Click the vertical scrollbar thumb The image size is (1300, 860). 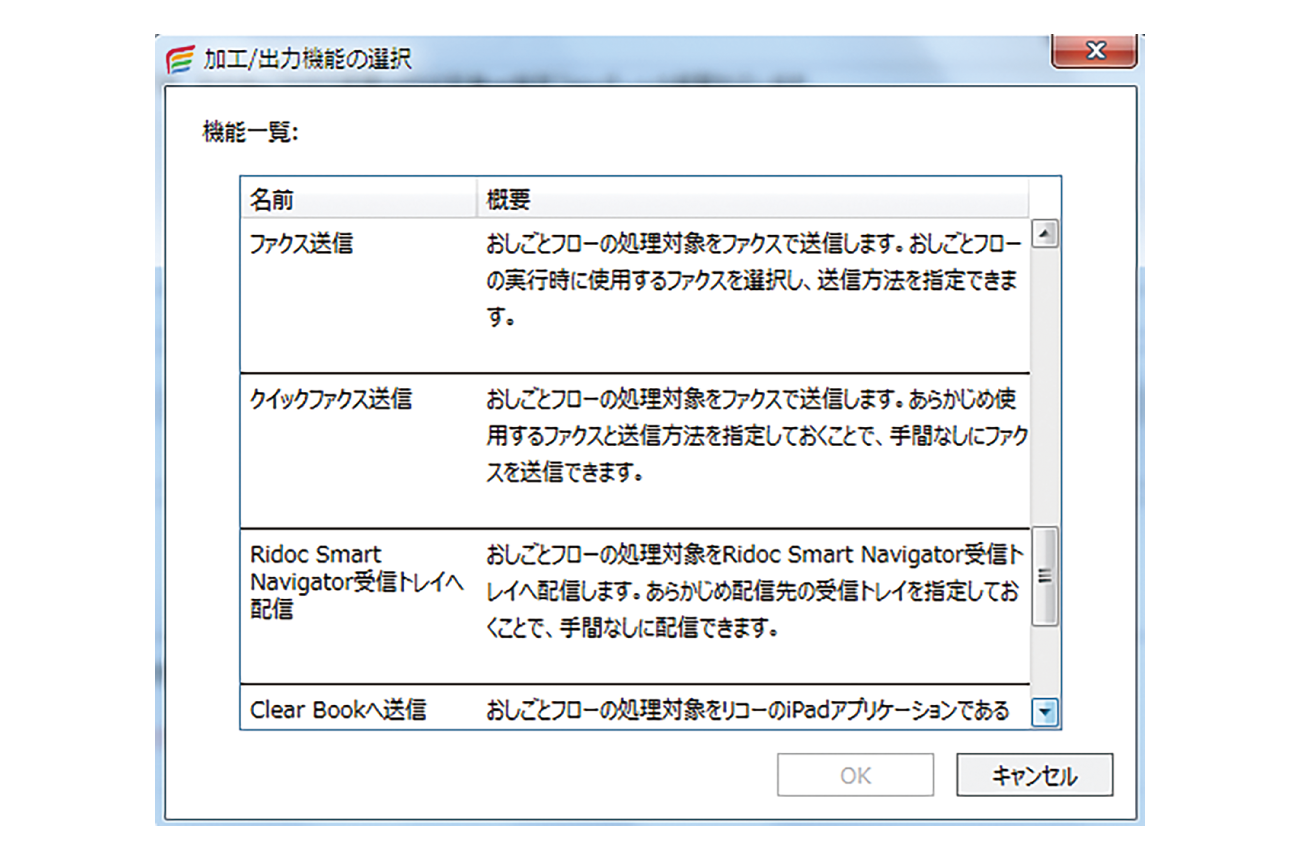pyautogui.click(x=1044, y=576)
